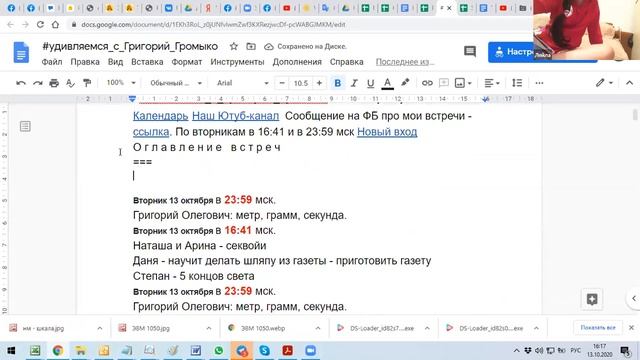Toggle Italic formatting

(x=354, y=83)
